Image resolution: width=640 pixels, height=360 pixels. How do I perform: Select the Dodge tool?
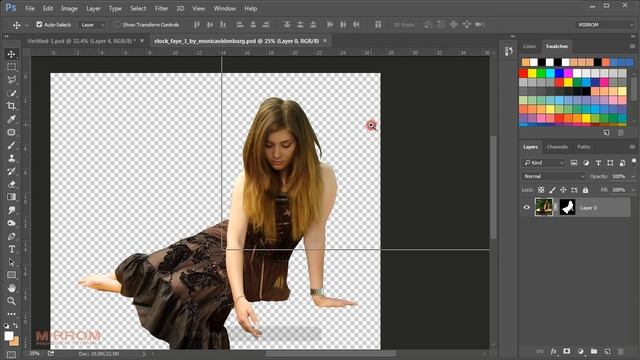click(x=11, y=223)
